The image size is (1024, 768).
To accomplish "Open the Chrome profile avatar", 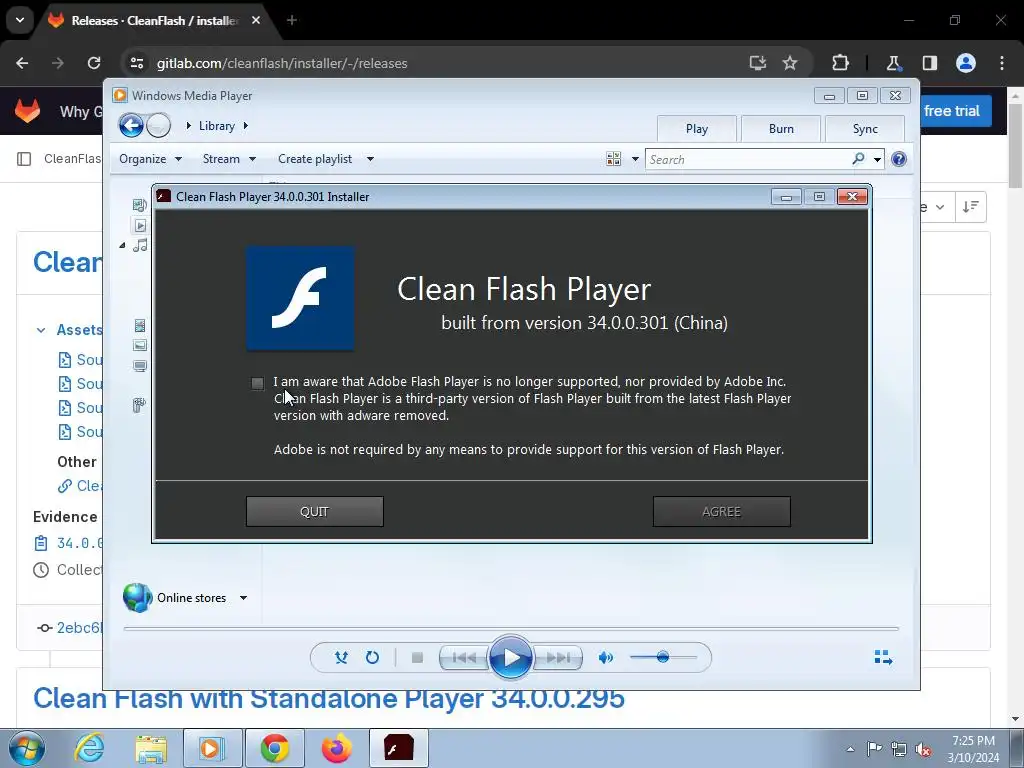I will coord(965,63).
